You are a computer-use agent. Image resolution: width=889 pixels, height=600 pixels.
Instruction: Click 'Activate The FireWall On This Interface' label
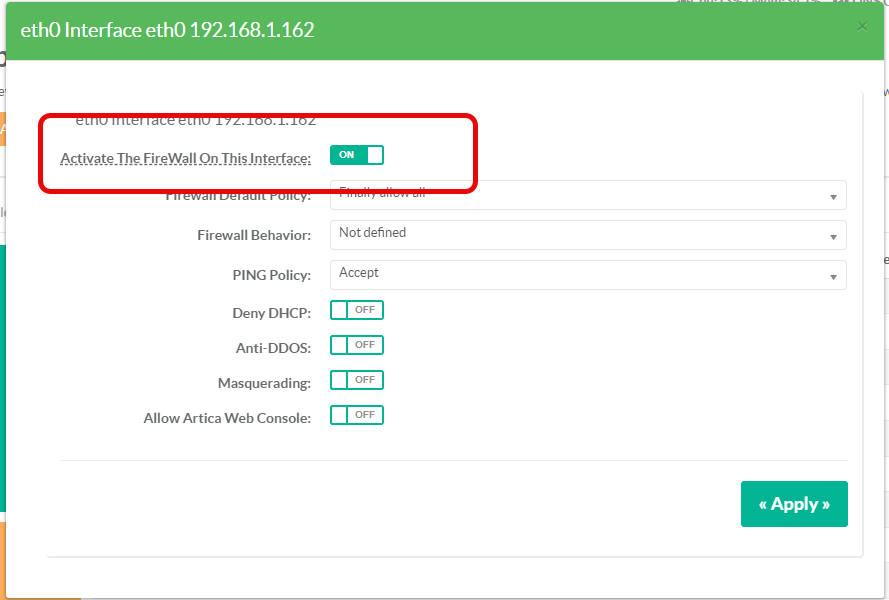185,158
